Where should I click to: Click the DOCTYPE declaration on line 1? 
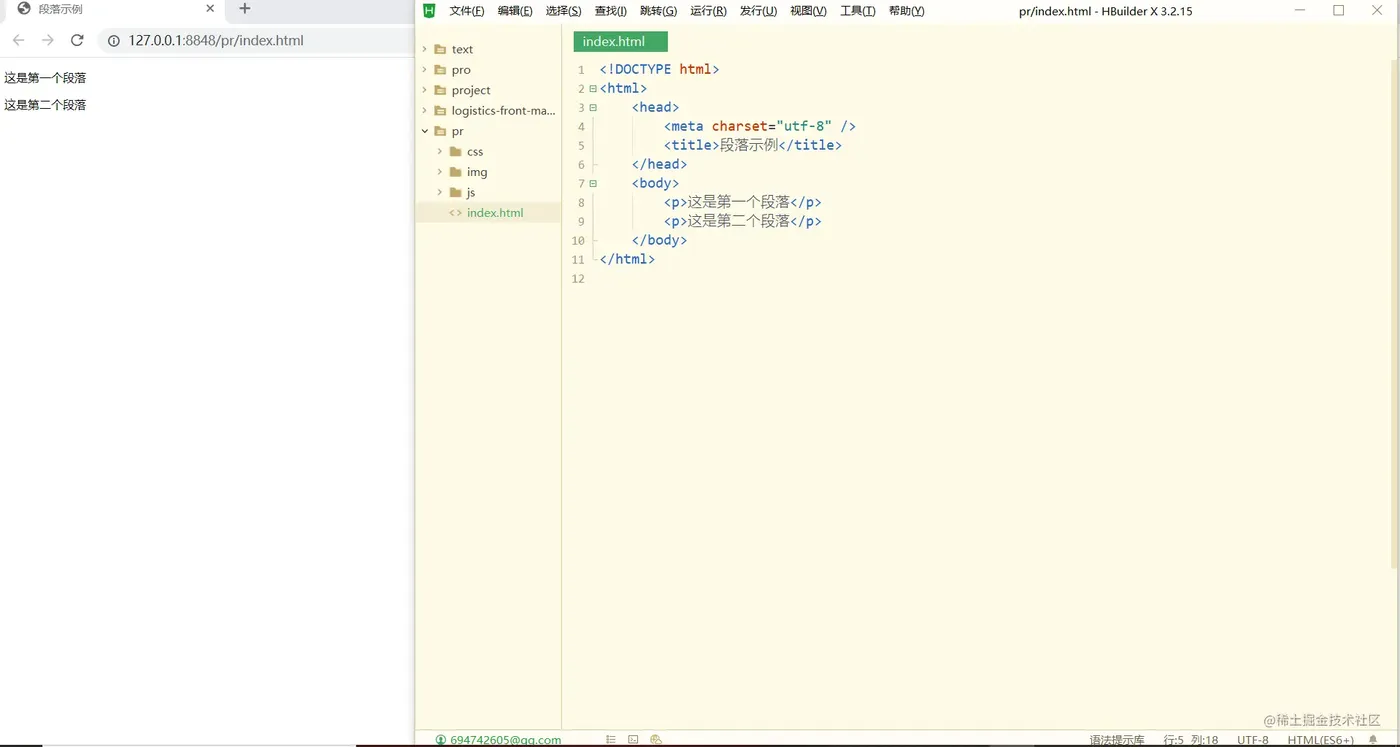pos(659,69)
